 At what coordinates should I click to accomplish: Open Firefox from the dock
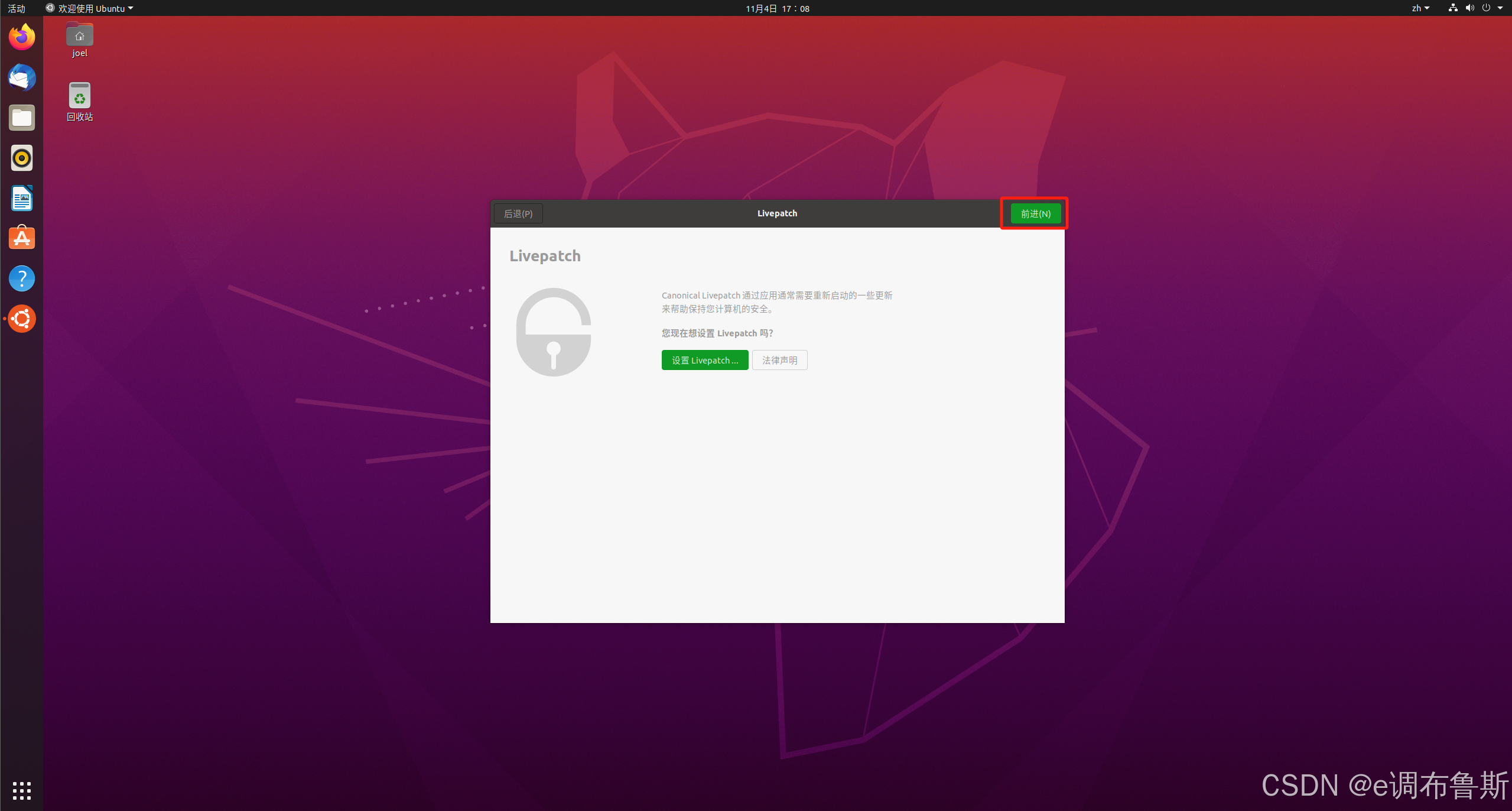click(x=22, y=37)
